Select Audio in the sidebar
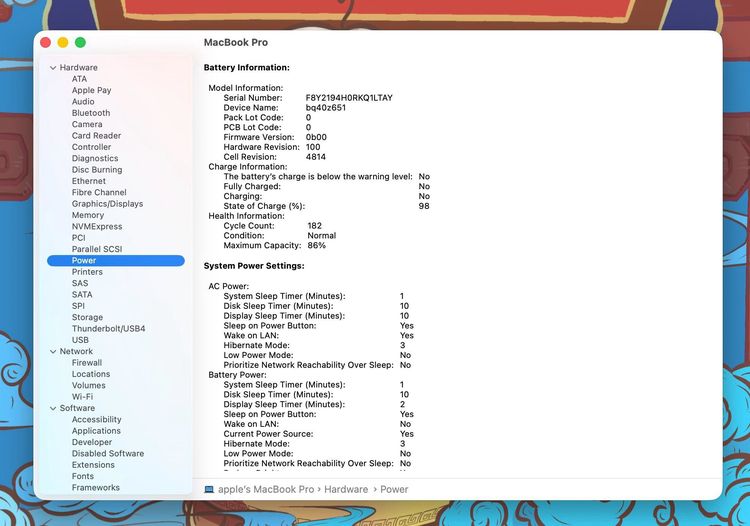The height and width of the screenshot is (526, 750). 83,101
